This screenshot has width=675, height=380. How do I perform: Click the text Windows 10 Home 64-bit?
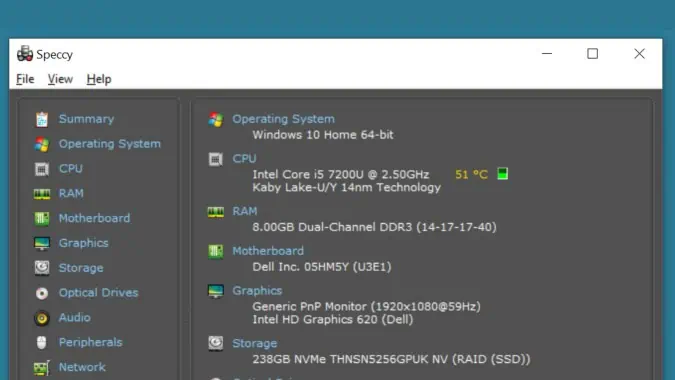[323, 135]
